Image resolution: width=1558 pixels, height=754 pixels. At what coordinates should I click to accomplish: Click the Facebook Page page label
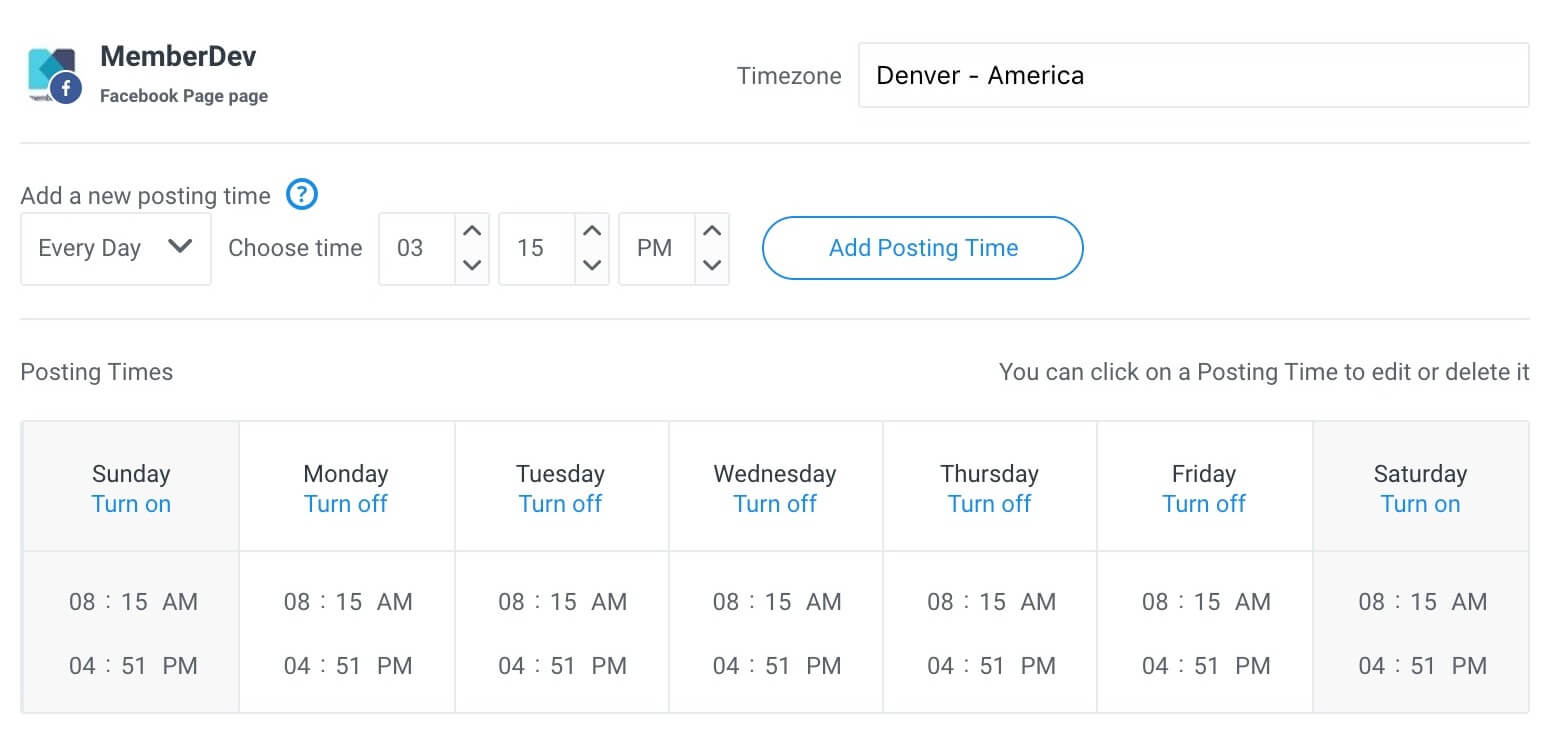[184, 96]
